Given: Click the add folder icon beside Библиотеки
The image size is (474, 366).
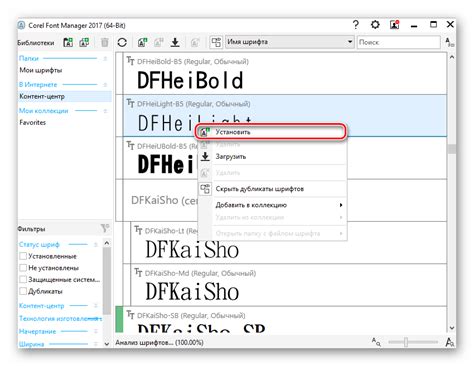Looking at the screenshot, I should tap(68, 42).
